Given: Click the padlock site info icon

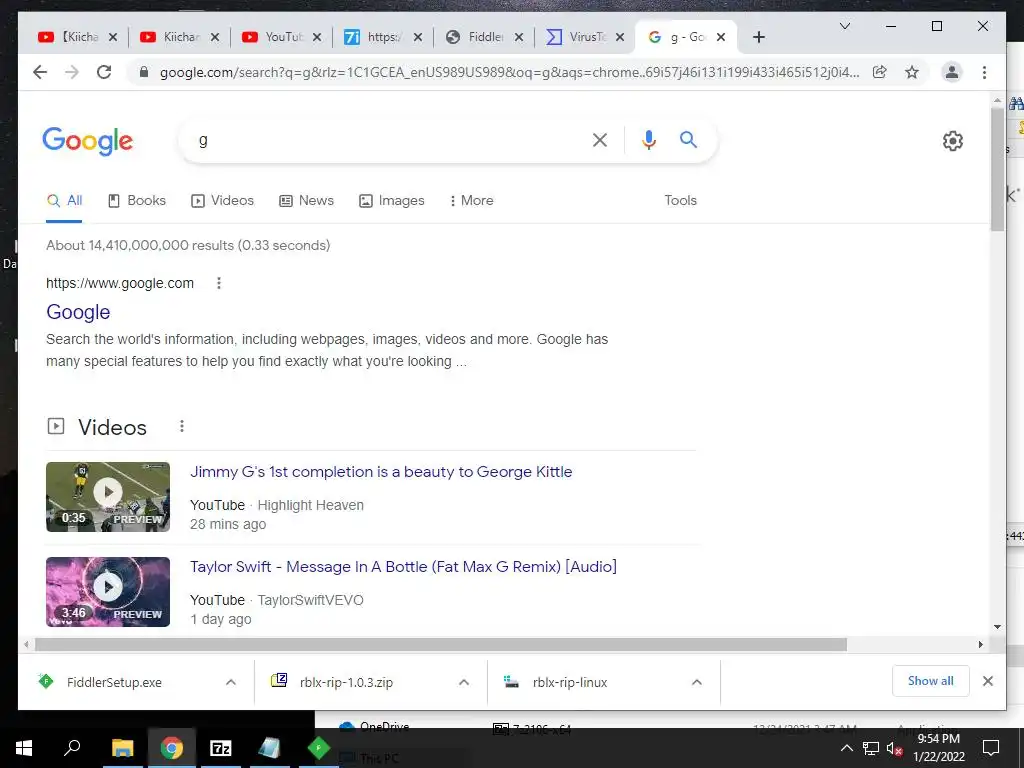Looking at the screenshot, I should click(x=144, y=72).
